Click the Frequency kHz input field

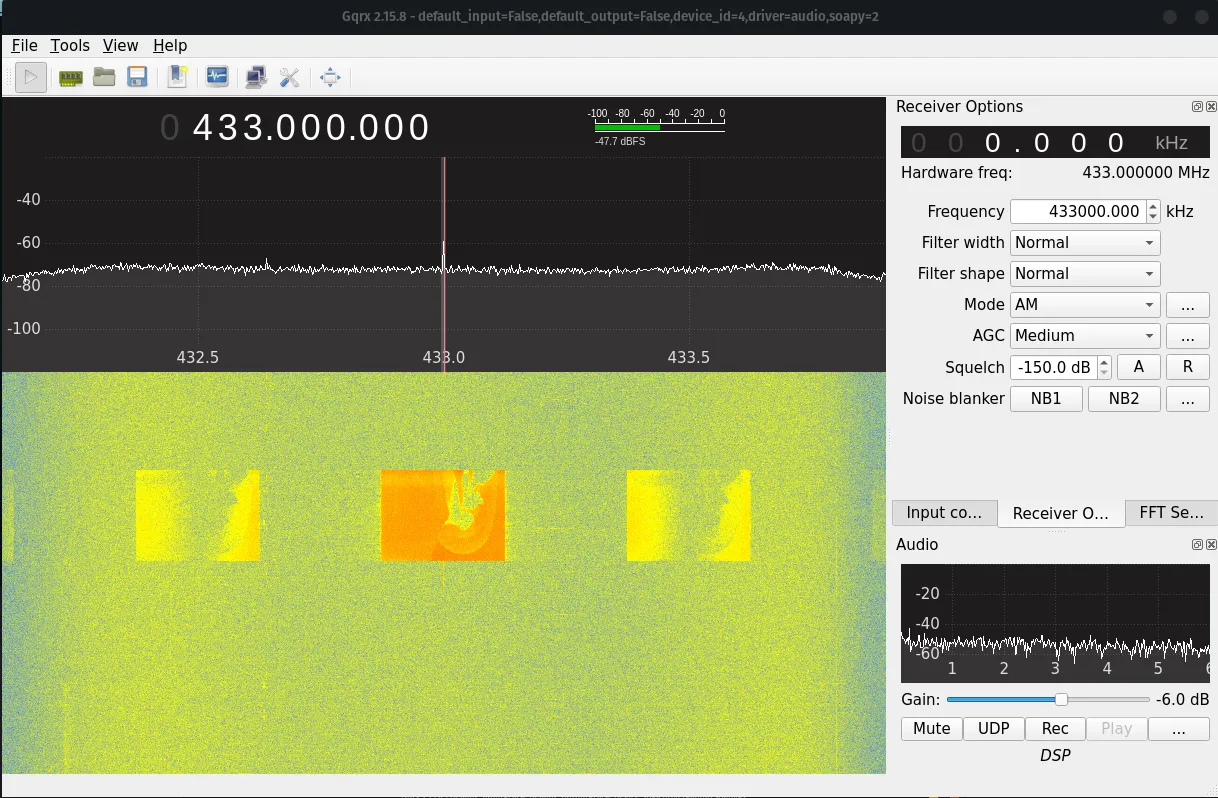pos(1078,212)
